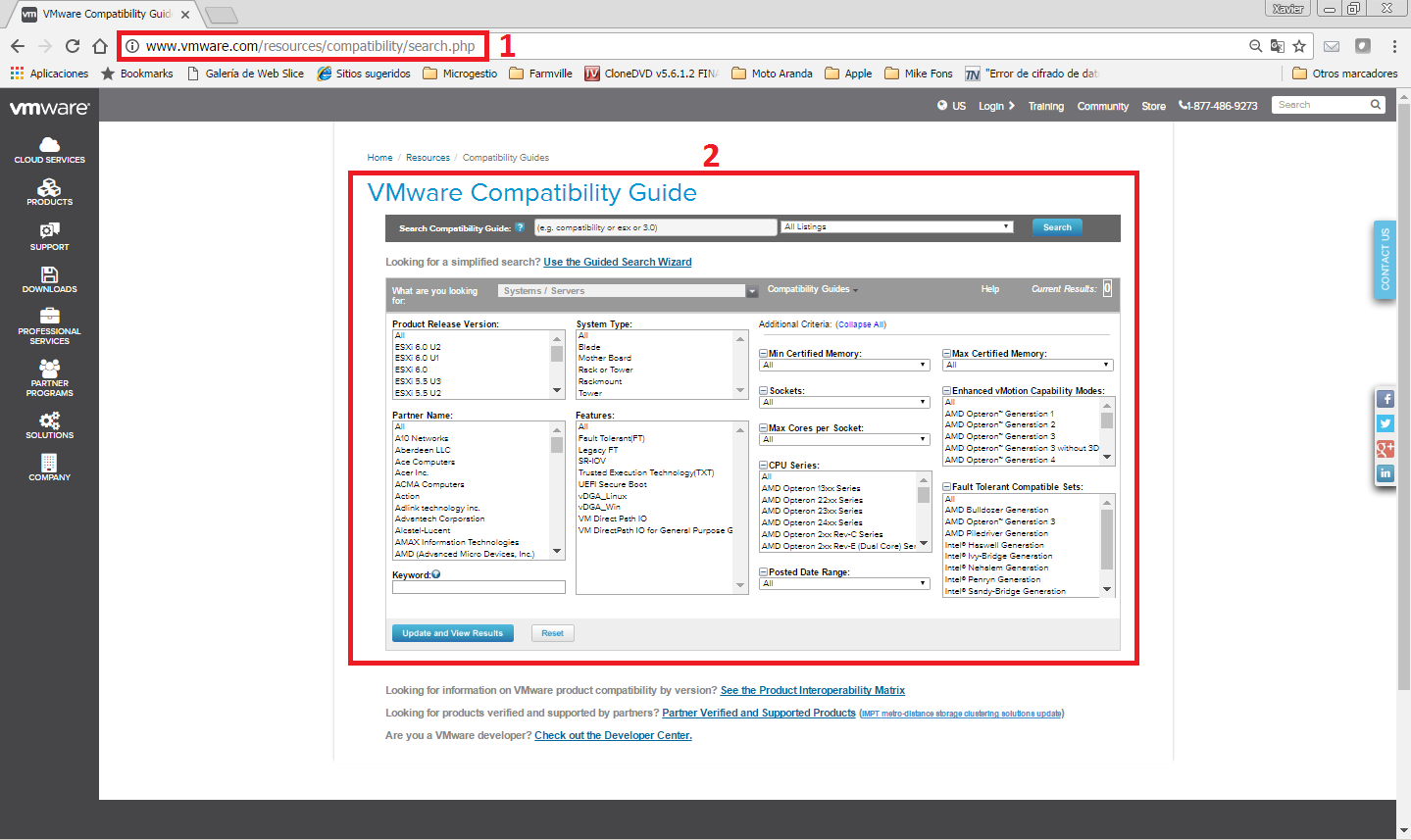Open Professional Services in the sidebar
The height and width of the screenshot is (840, 1411).
click(50, 326)
